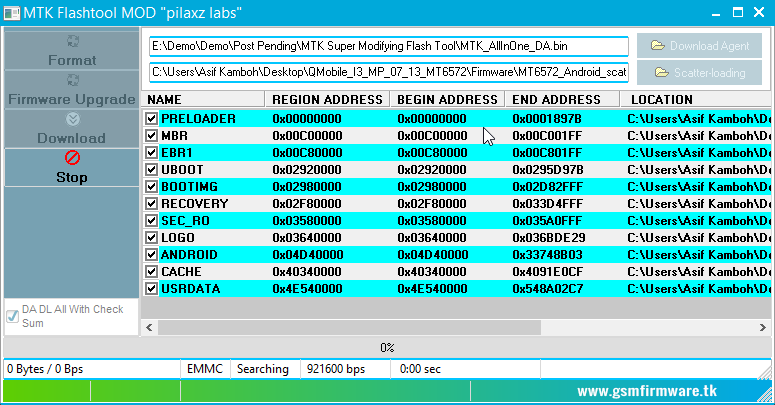This screenshot has height=405, width=775.
Task: Select the RECOVERY row name
Action: pos(195,204)
